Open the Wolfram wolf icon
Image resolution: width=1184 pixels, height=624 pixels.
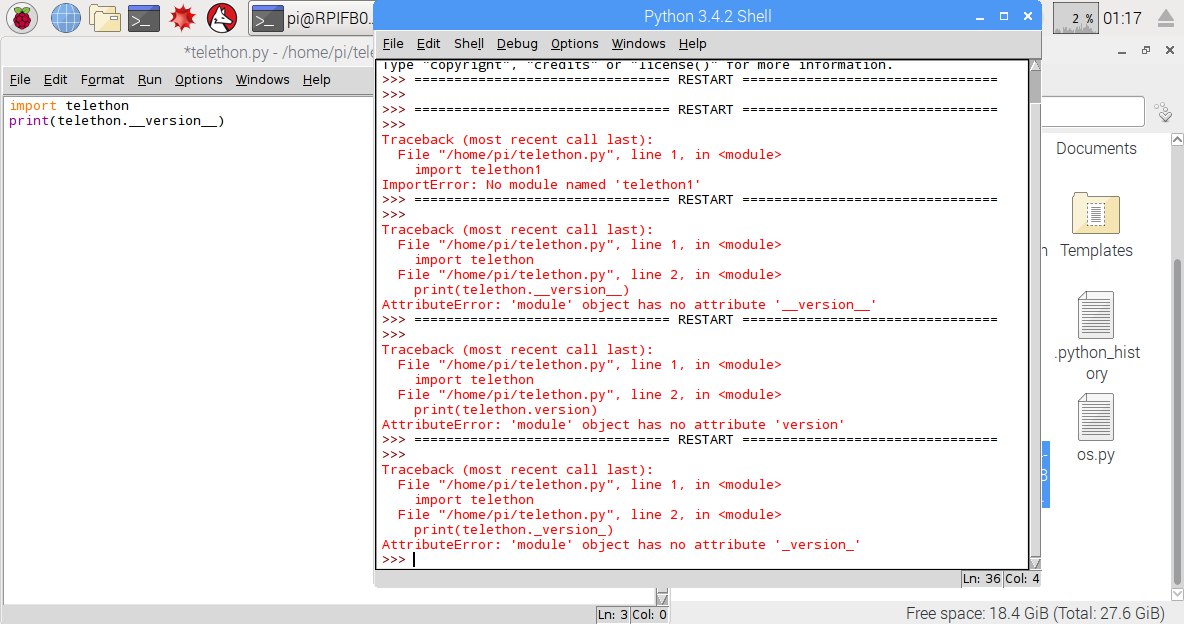click(222, 18)
